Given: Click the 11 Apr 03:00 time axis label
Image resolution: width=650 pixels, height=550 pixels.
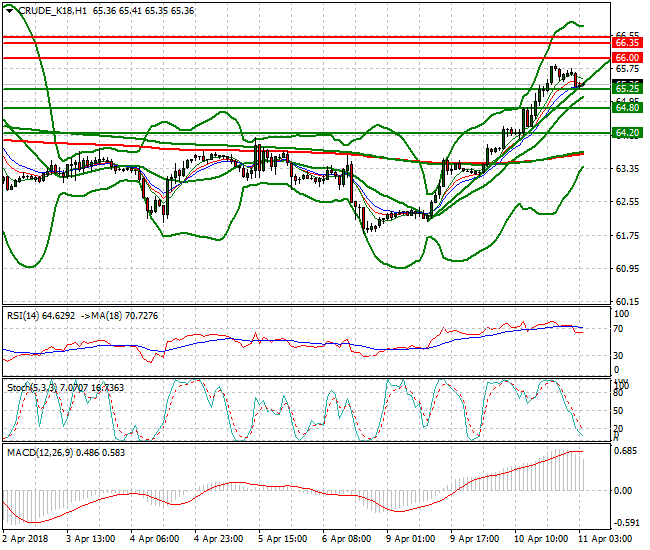Looking at the screenshot, I should (610, 539).
